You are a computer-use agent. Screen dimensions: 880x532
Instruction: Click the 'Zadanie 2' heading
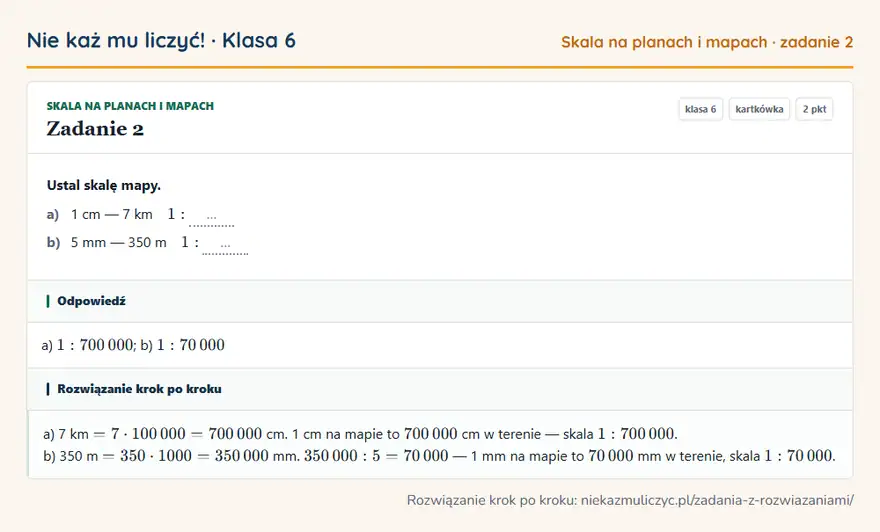[95, 129]
